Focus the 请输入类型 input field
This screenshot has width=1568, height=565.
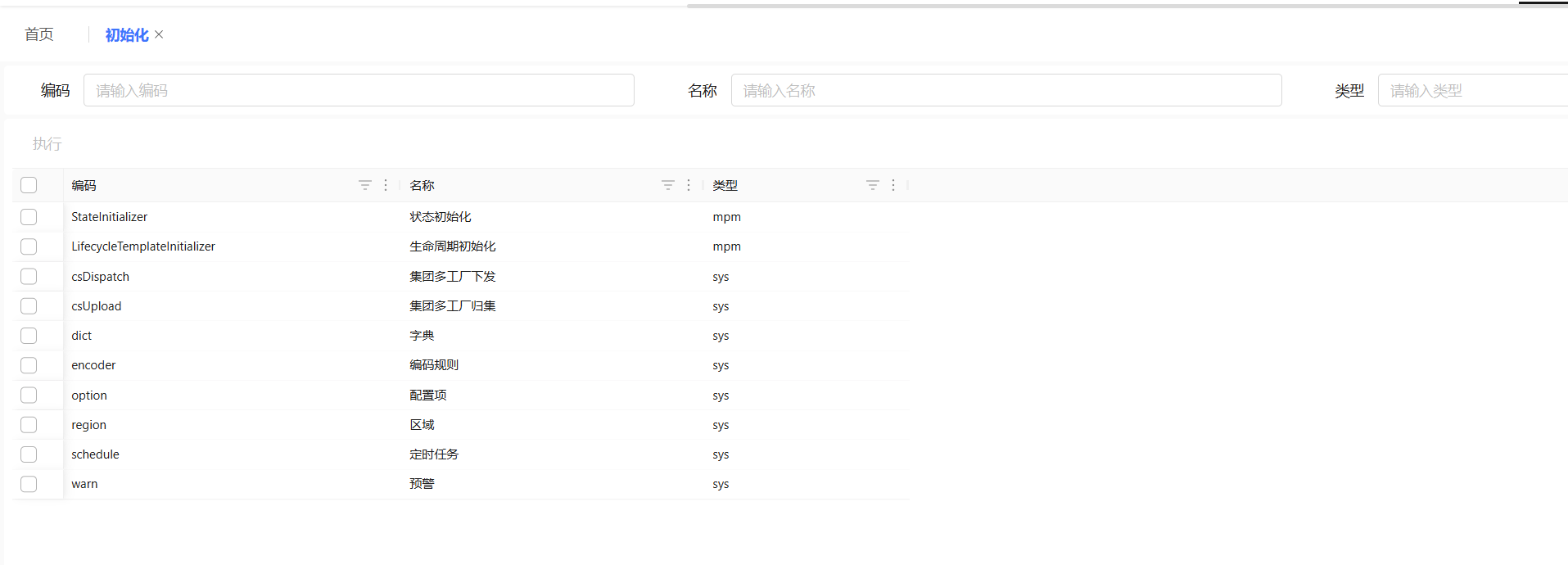click(1473, 90)
